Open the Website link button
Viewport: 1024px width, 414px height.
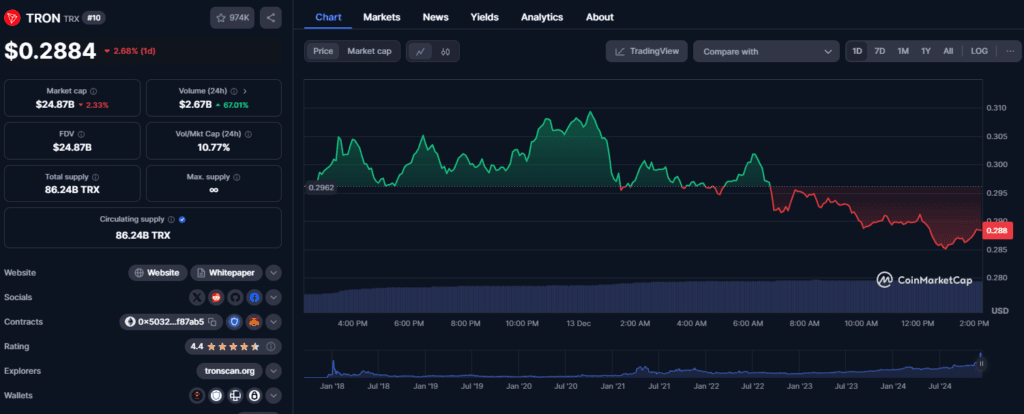pyautogui.click(x=157, y=273)
